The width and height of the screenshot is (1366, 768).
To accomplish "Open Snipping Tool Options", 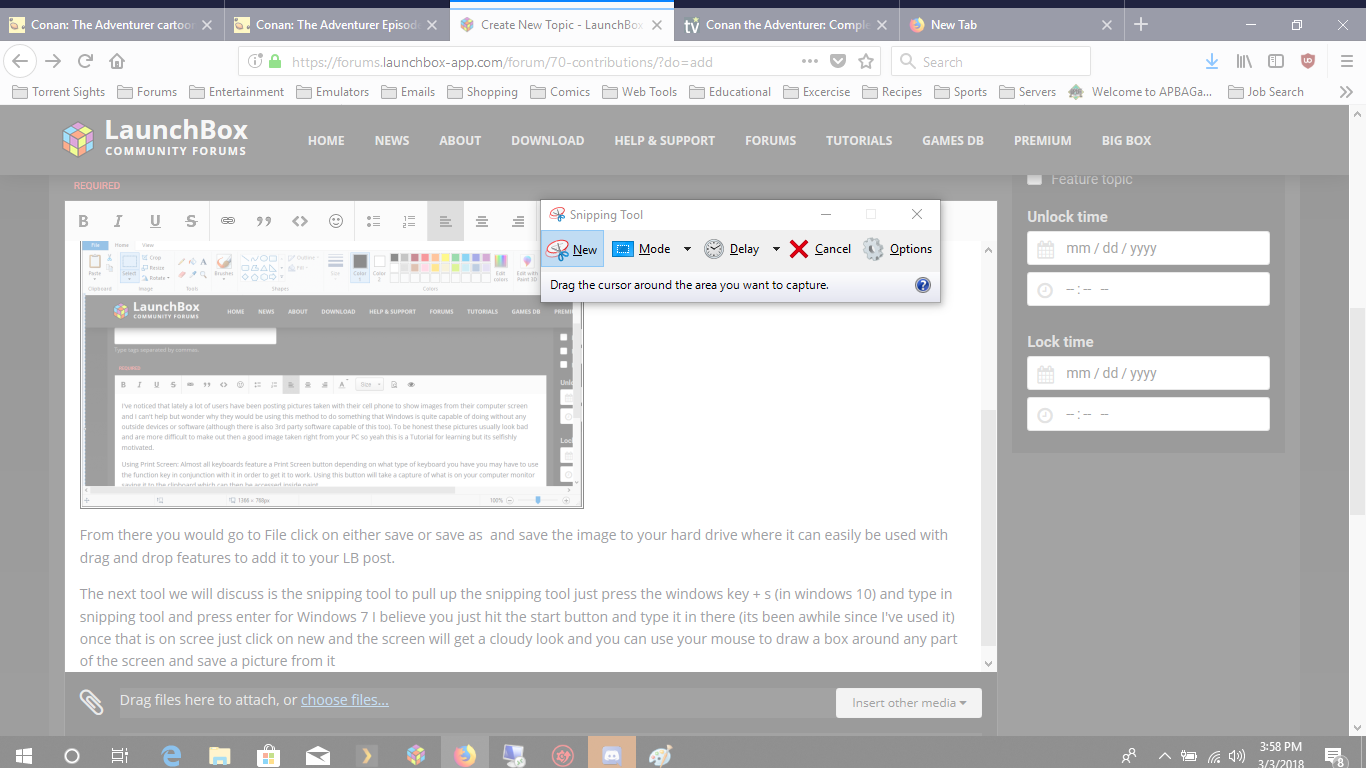I will pyautogui.click(x=897, y=249).
